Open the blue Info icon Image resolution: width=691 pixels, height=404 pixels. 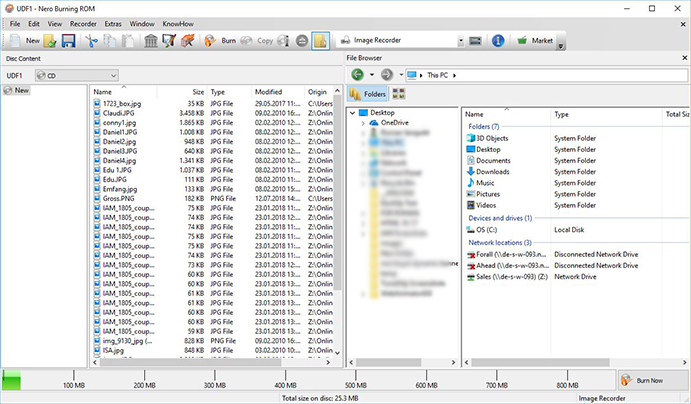click(498, 41)
